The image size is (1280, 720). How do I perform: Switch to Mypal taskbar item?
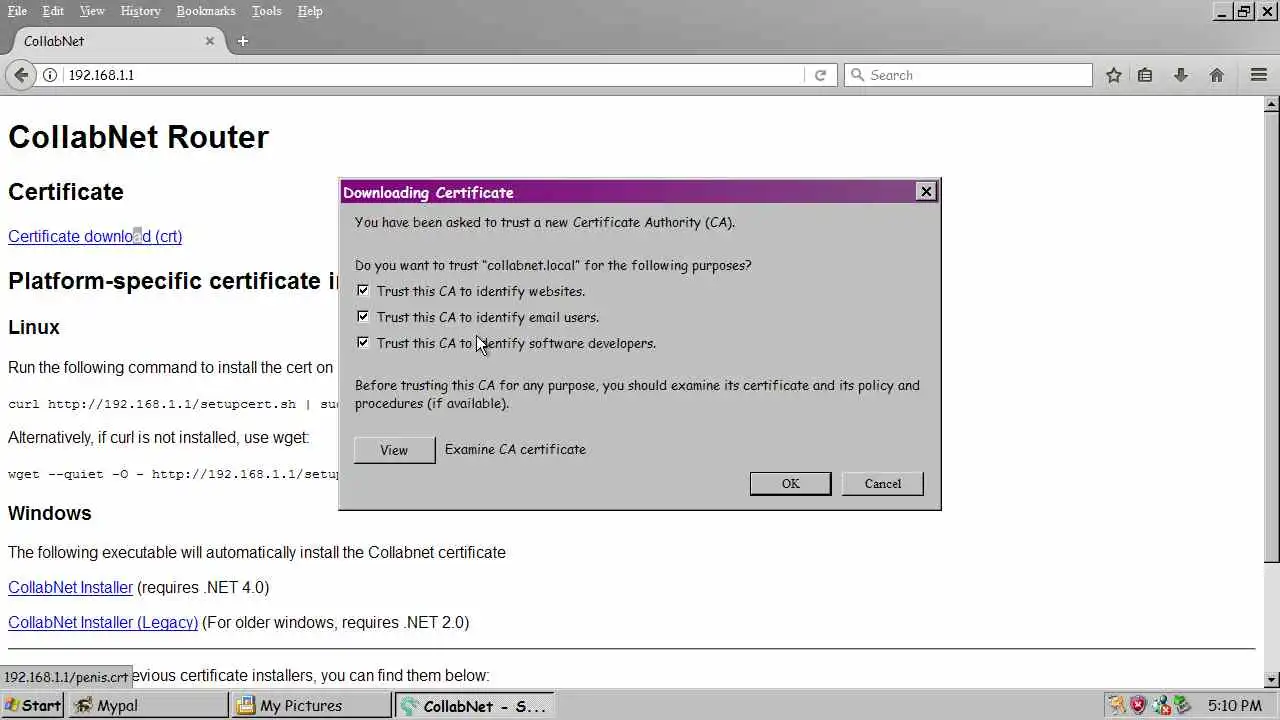click(x=150, y=705)
